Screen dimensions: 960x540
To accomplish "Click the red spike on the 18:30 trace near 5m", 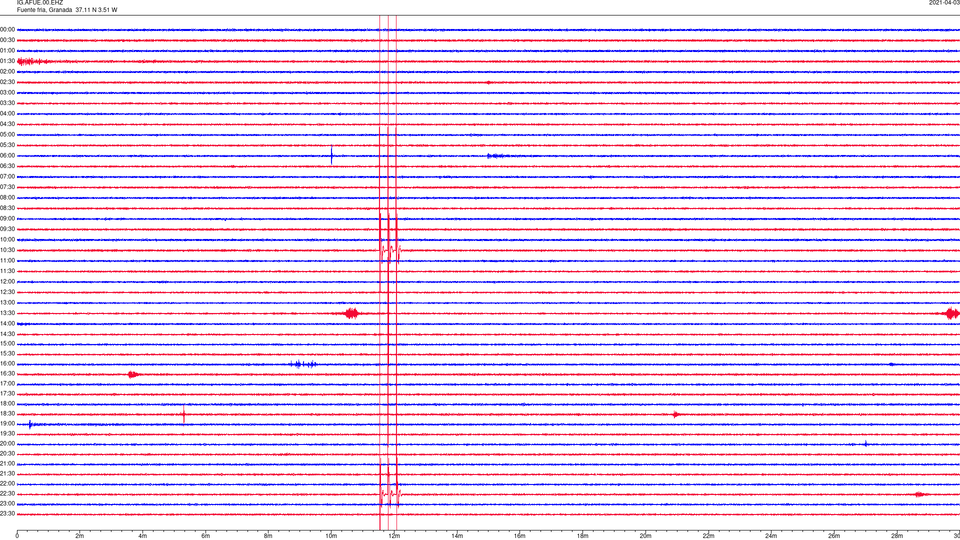I will tap(184, 414).
